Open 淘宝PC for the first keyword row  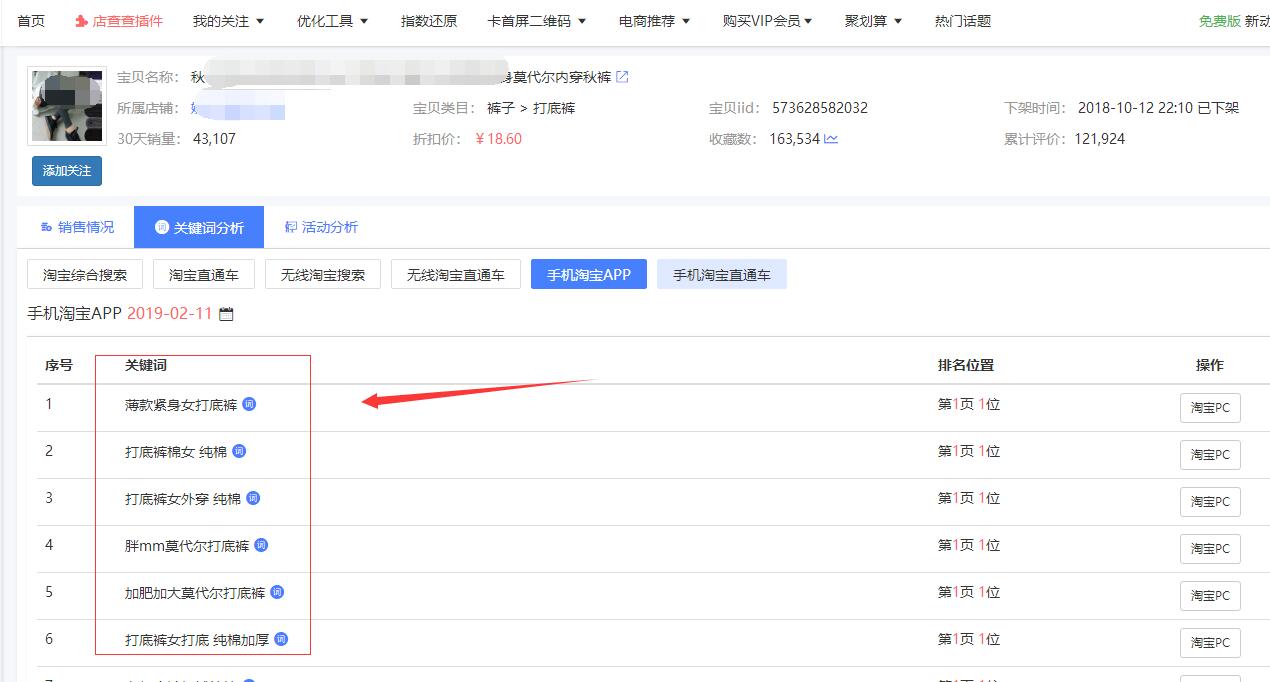1210,407
